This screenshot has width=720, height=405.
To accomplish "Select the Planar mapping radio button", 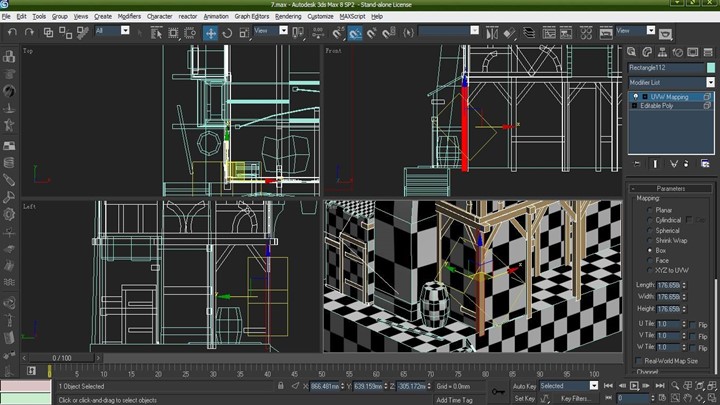I will pos(649,210).
